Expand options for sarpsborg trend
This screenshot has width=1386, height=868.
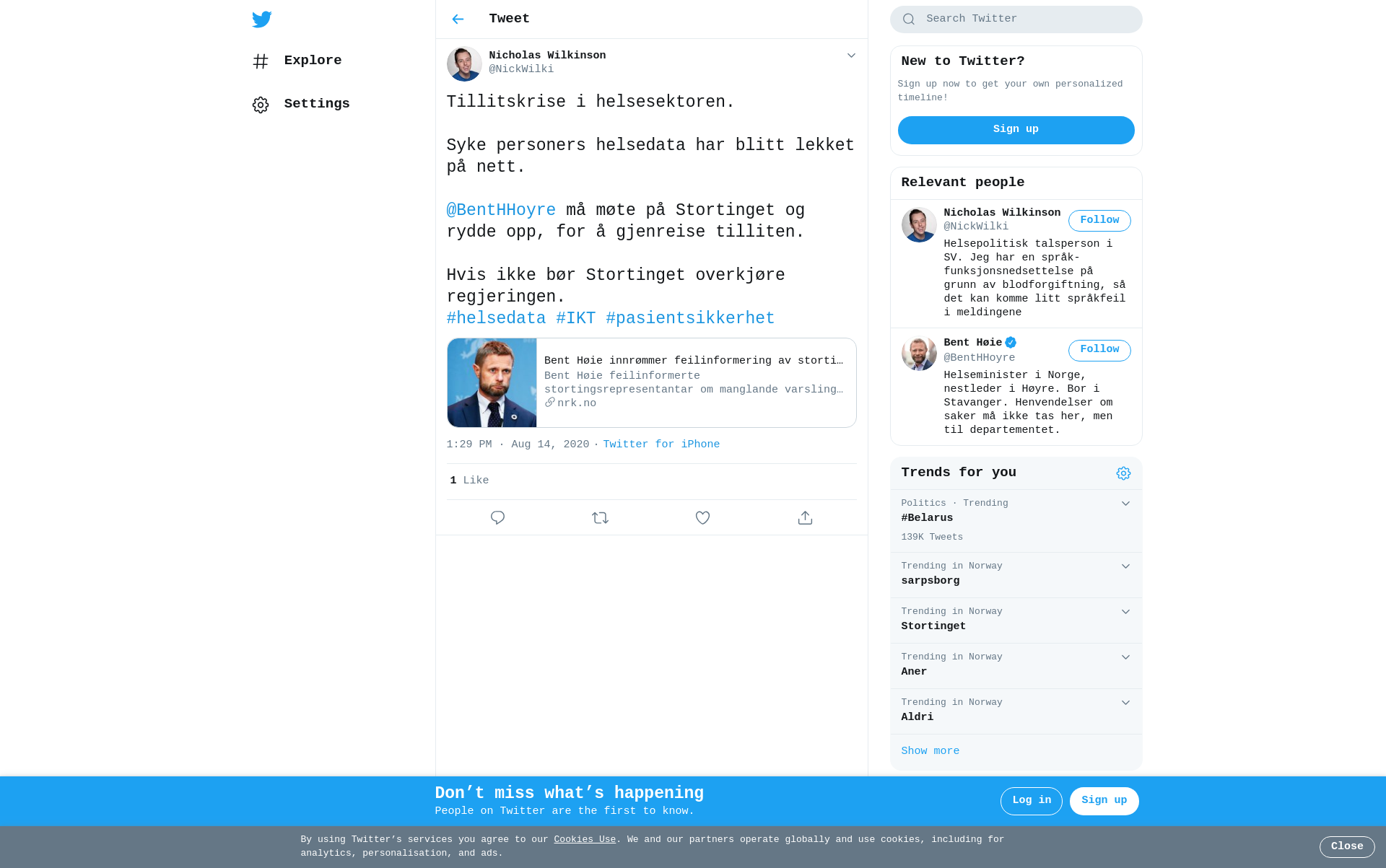tap(1125, 566)
